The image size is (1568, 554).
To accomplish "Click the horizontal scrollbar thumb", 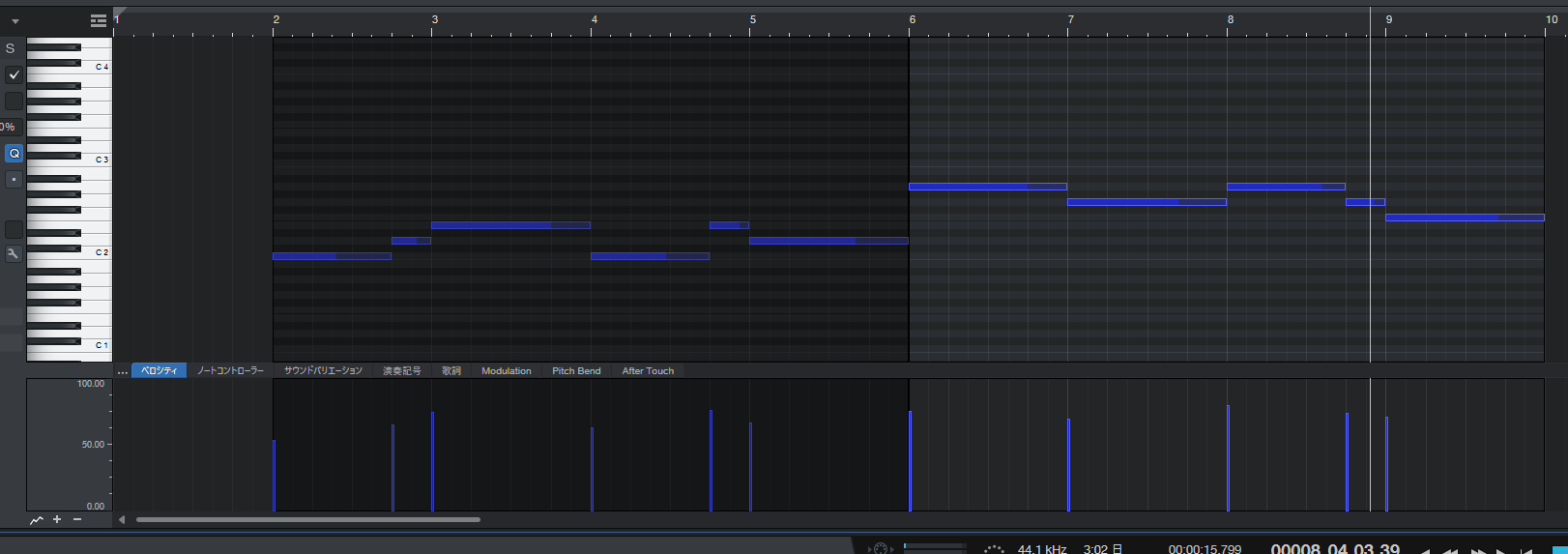I will (308, 520).
